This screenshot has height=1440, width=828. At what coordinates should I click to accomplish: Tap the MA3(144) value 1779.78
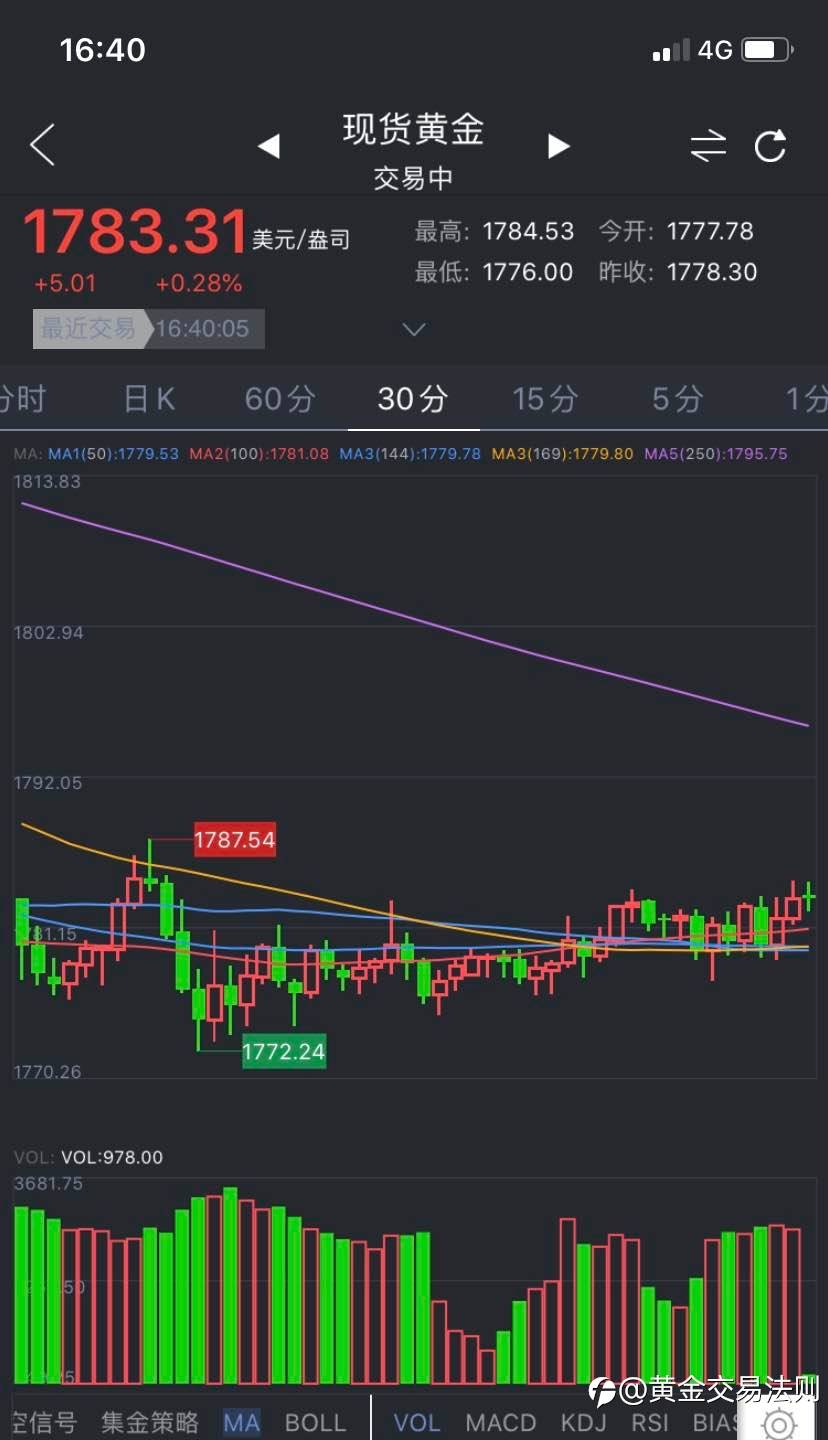(450, 454)
